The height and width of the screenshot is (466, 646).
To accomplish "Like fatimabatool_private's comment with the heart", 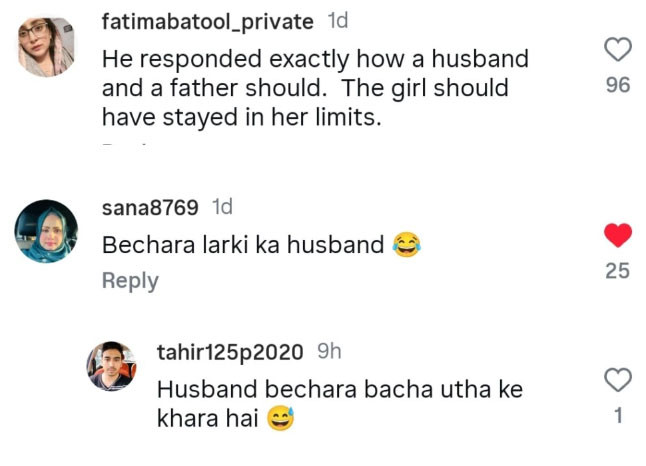I will pos(618,48).
